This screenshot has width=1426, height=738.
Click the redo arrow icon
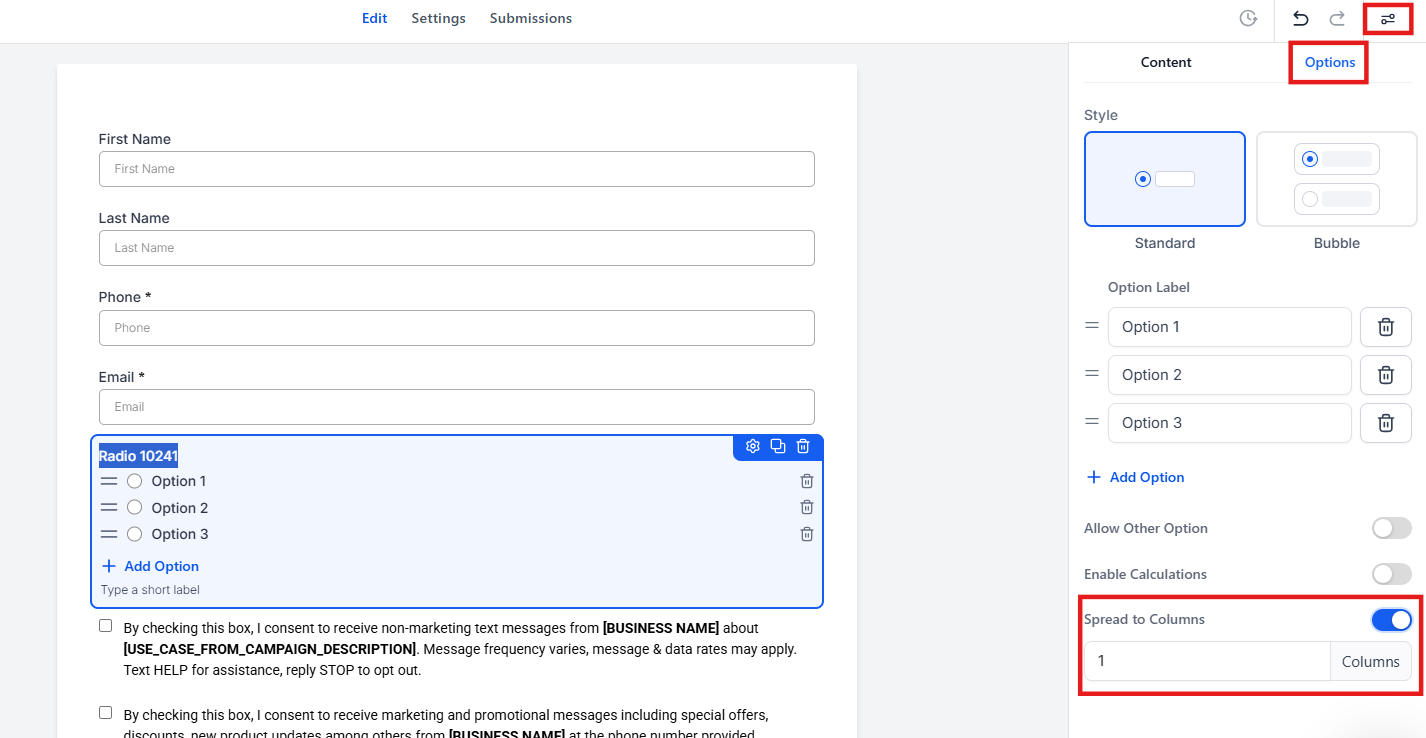click(1337, 19)
